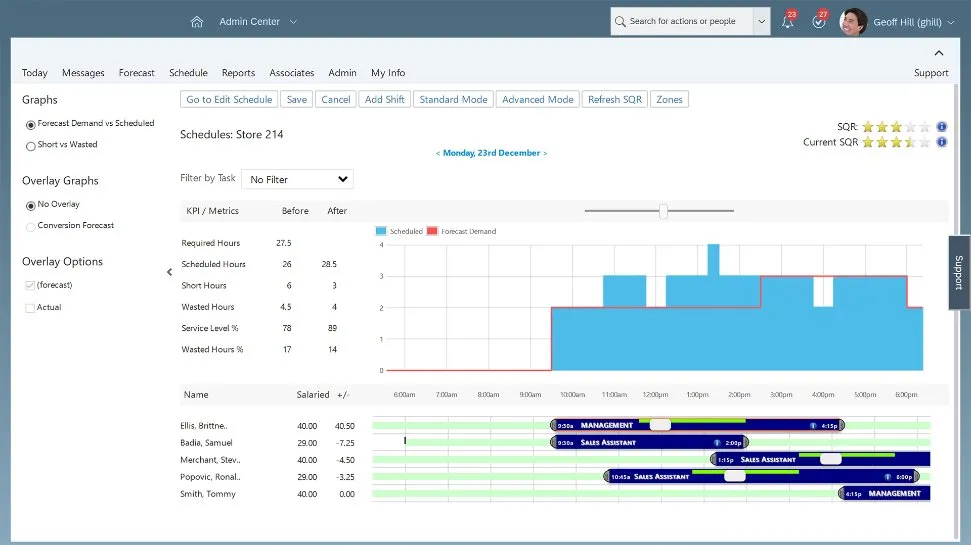Collapse the left panel with arrow
The image size is (971, 545).
click(x=169, y=271)
